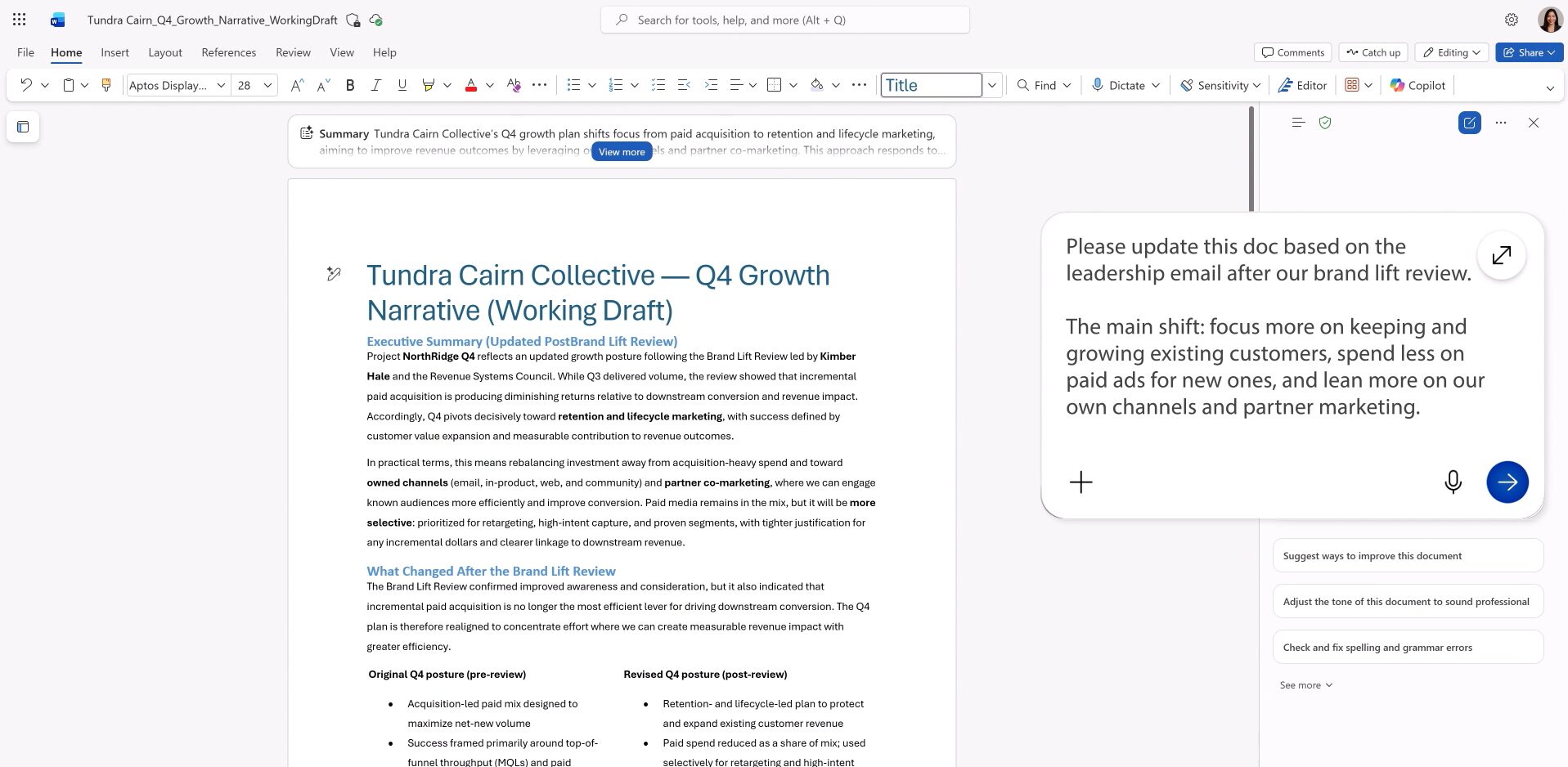The image size is (1568, 767).
Task: Click the Underline icon
Action: [402, 85]
